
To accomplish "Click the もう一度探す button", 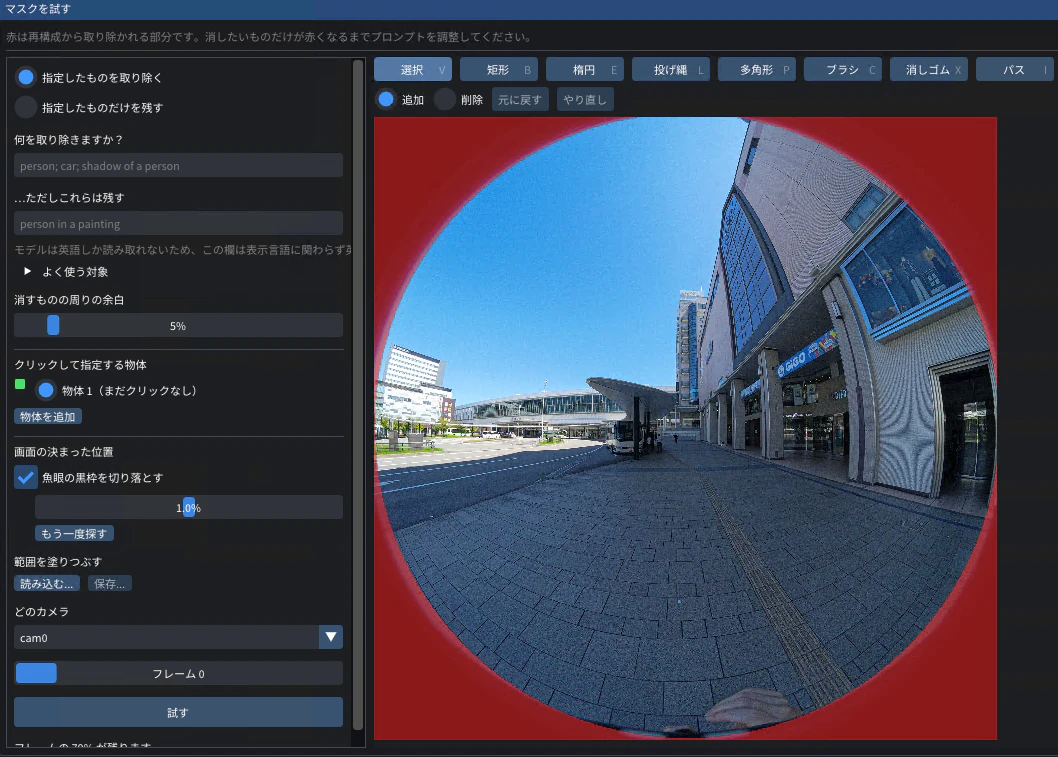I will click(74, 534).
